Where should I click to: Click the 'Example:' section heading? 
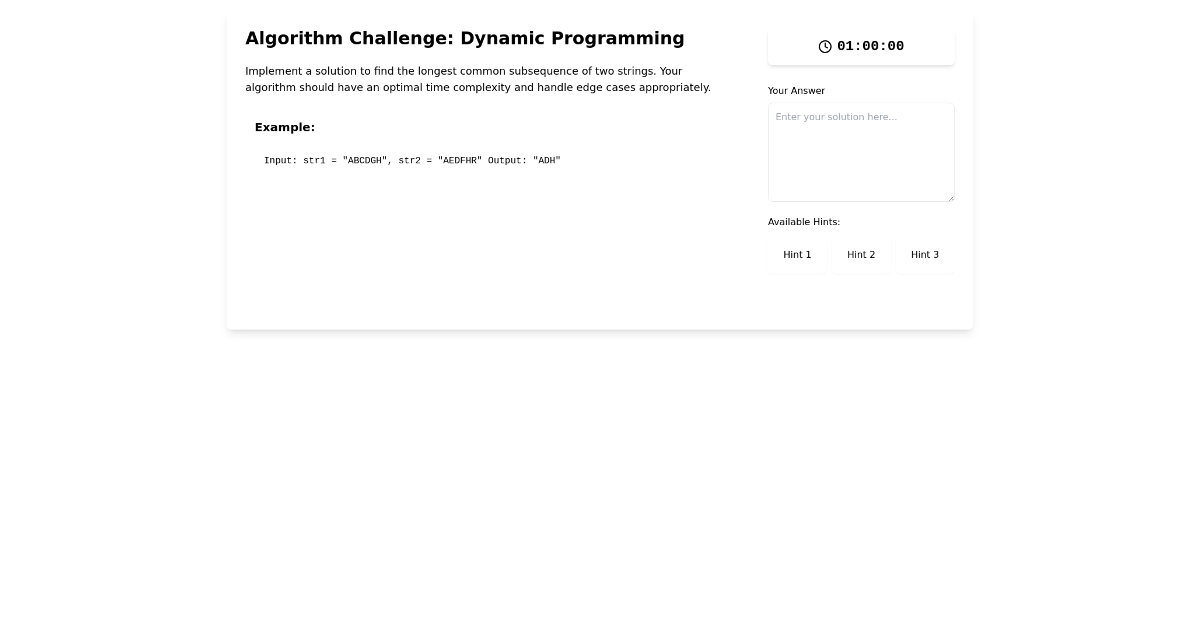[x=285, y=127]
